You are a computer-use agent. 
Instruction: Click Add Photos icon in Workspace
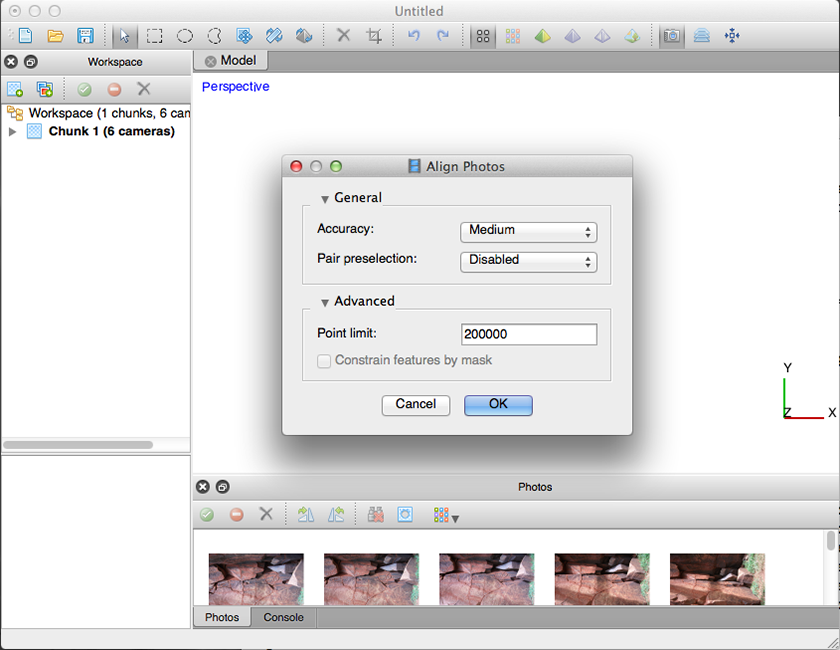pos(45,89)
